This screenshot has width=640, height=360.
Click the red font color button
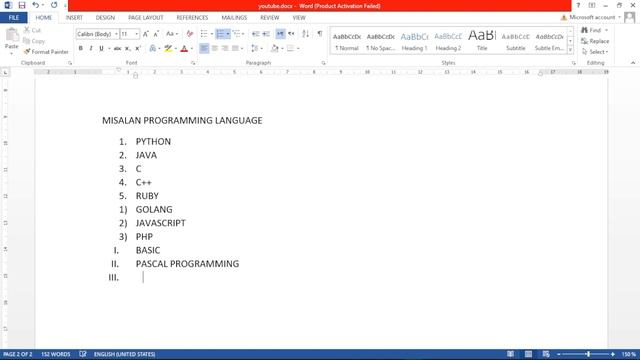(x=184, y=49)
